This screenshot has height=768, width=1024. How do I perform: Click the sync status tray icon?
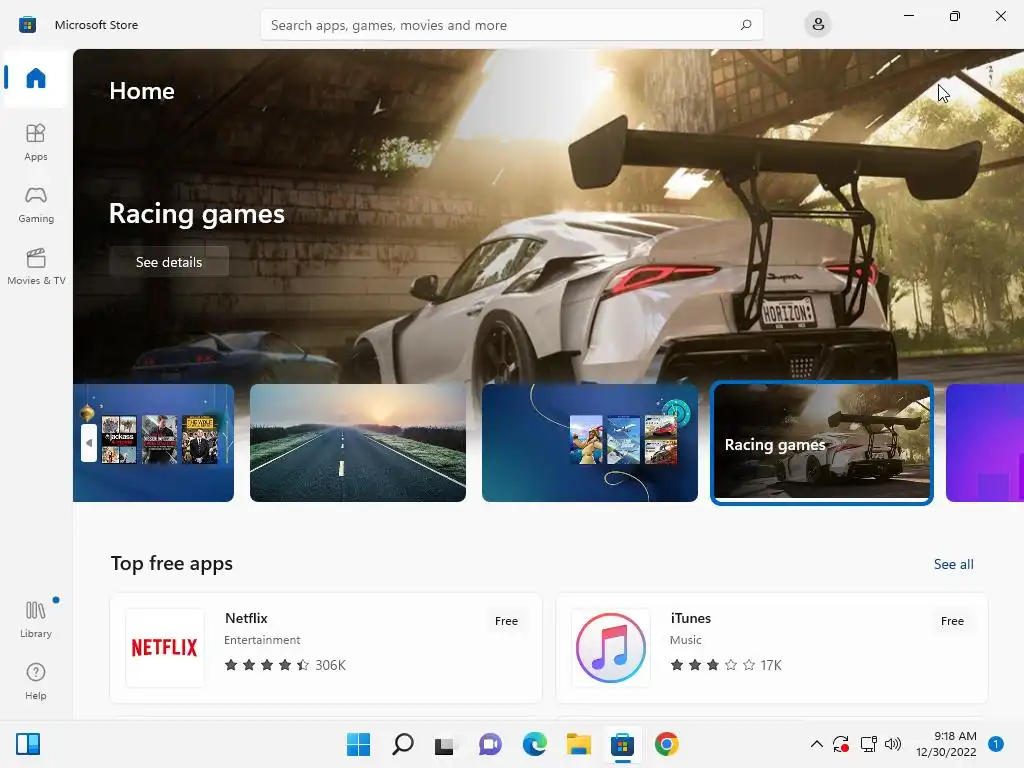click(840, 744)
